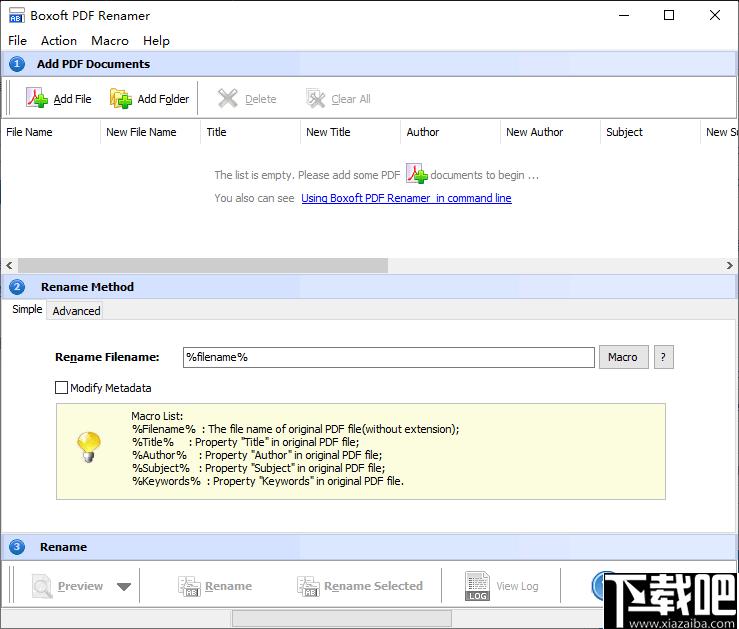This screenshot has width=739, height=629.
Task: Open the Help menu
Action: (156, 41)
